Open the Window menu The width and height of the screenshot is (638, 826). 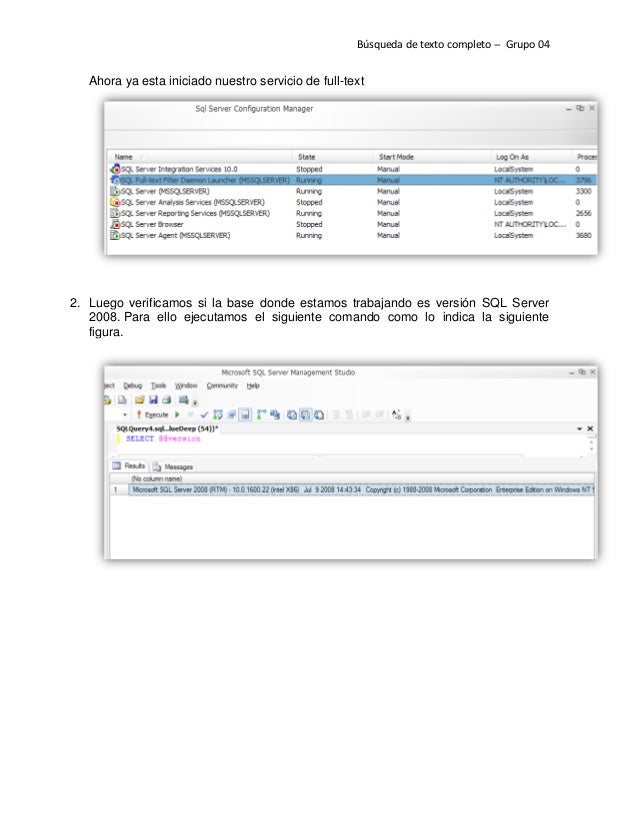[186, 386]
